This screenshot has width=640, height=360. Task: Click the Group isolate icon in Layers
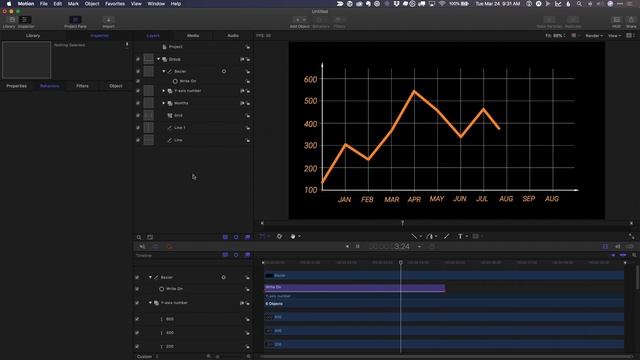[x=242, y=60]
